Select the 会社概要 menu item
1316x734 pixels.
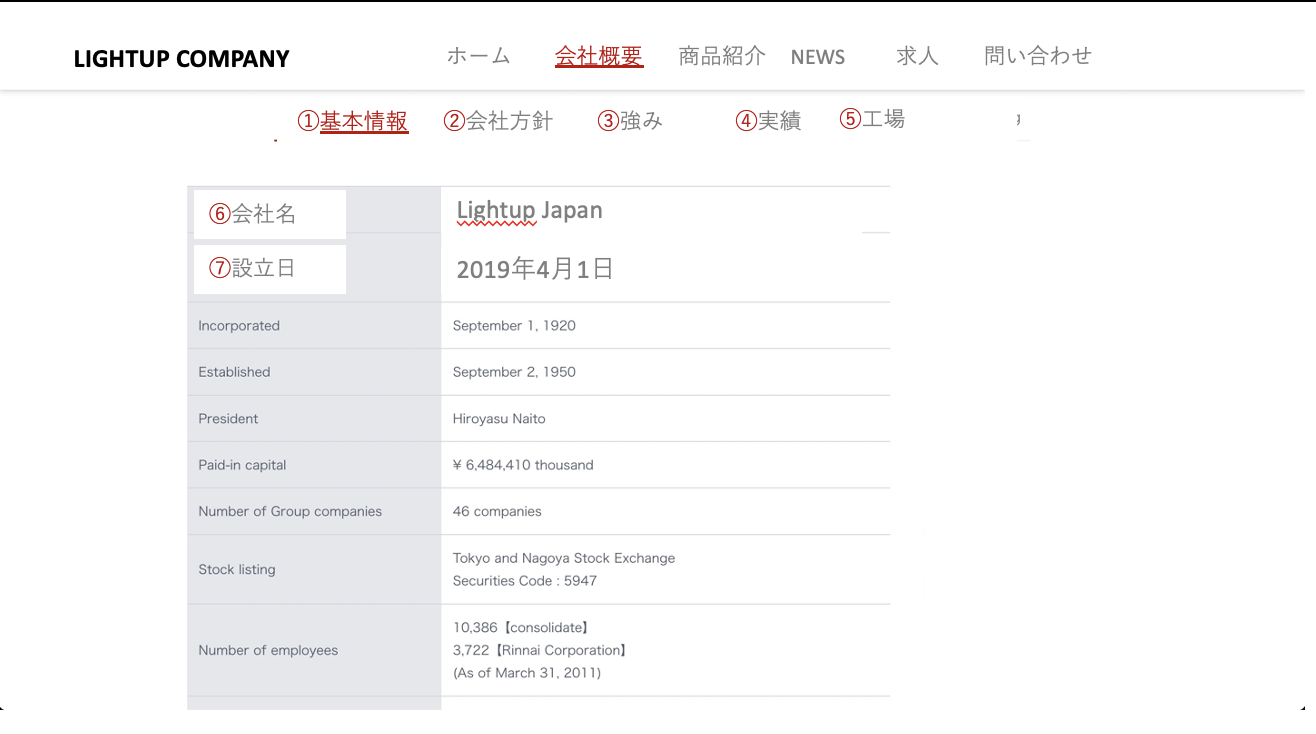pyautogui.click(x=599, y=56)
